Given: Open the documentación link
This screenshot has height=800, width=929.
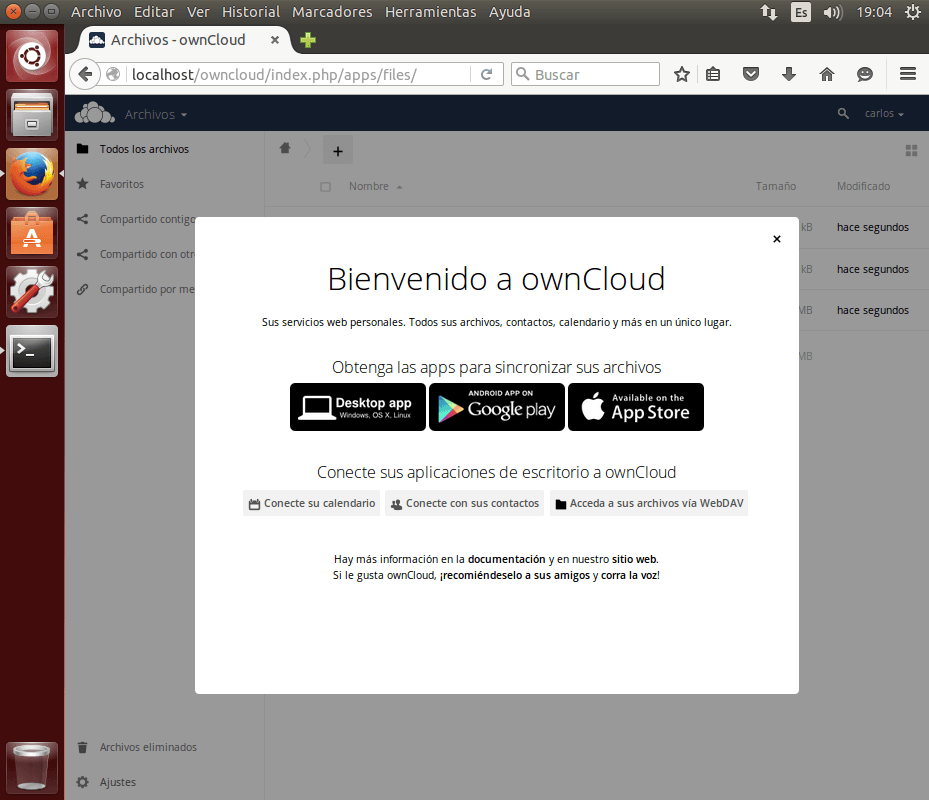Looking at the screenshot, I should pos(507,559).
